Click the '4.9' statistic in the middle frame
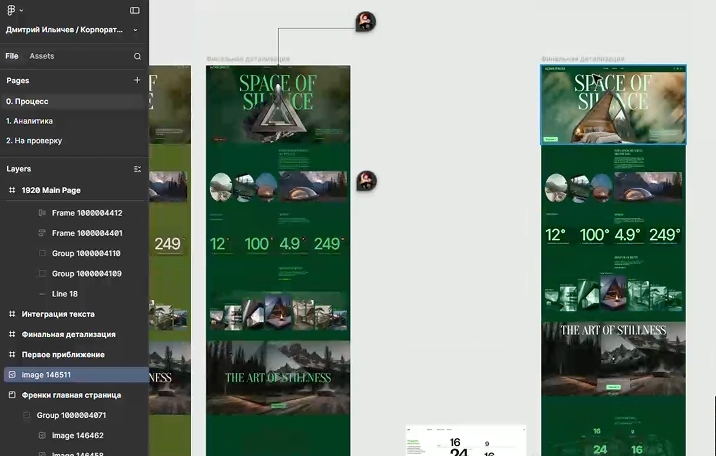This screenshot has height=456, width=716. 292,244
